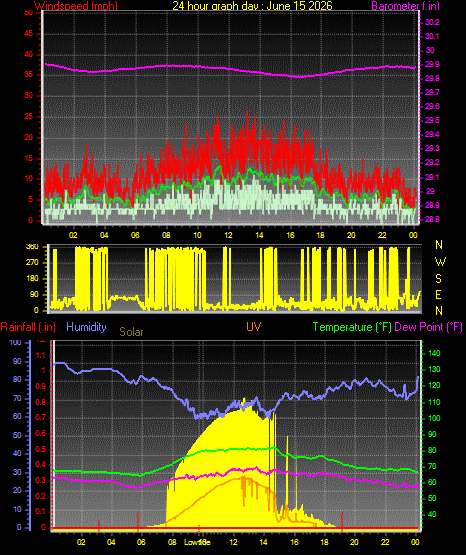Screen dimensions: 466x555
Task: Click the "30.1" barometer axis value
Action: [432, 36]
